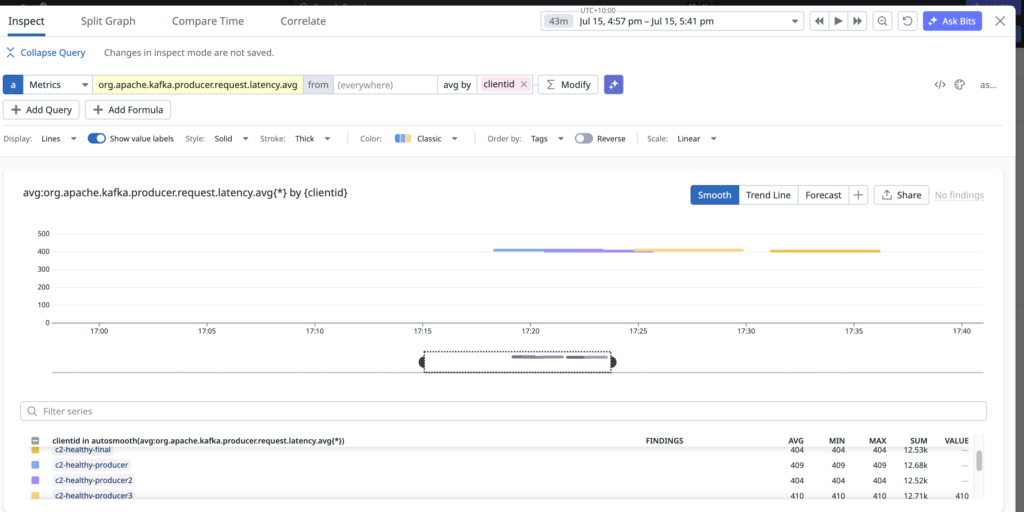Switch to the Split Graph tab
1024x512 pixels.
(108, 21)
